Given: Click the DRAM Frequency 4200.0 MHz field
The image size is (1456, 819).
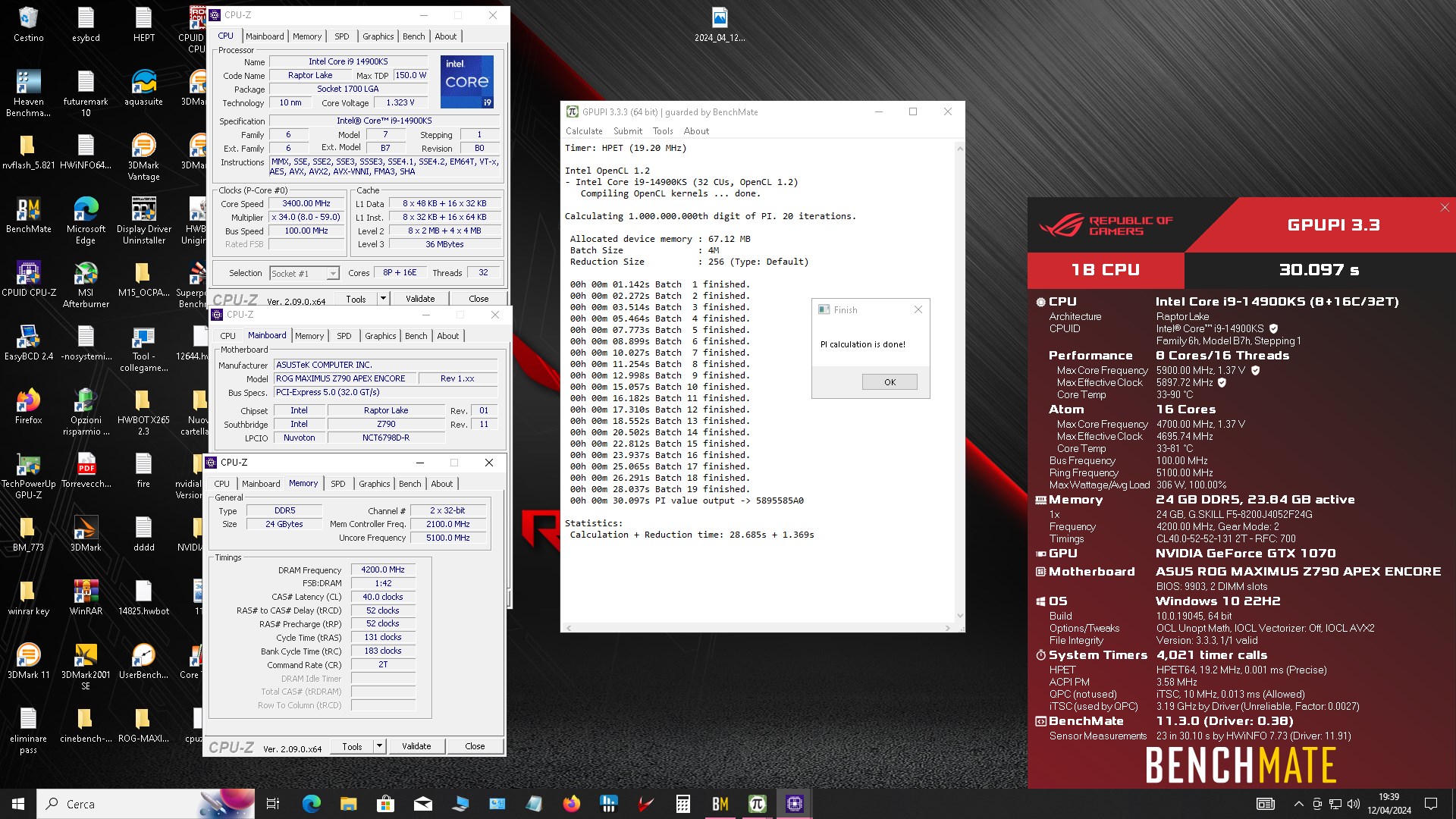Looking at the screenshot, I should pos(383,570).
